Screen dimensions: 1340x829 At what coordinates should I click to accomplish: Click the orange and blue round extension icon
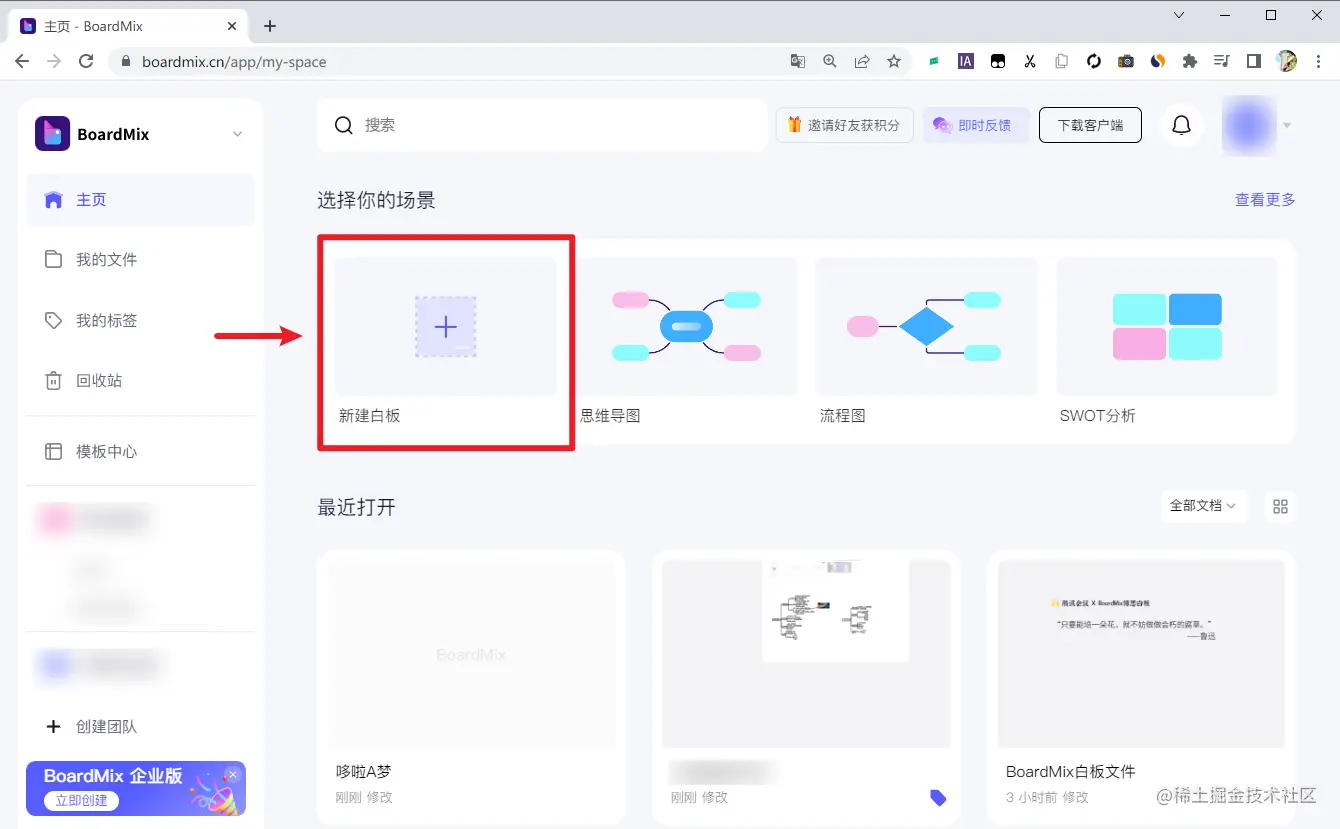(1158, 61)
